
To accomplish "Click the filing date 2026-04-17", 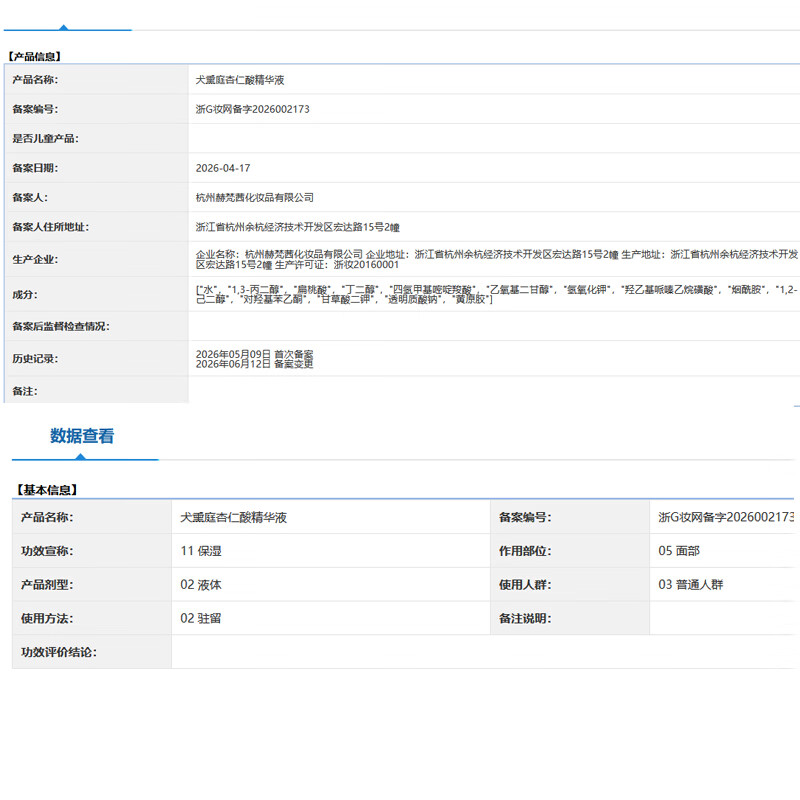I will [223, 168].
